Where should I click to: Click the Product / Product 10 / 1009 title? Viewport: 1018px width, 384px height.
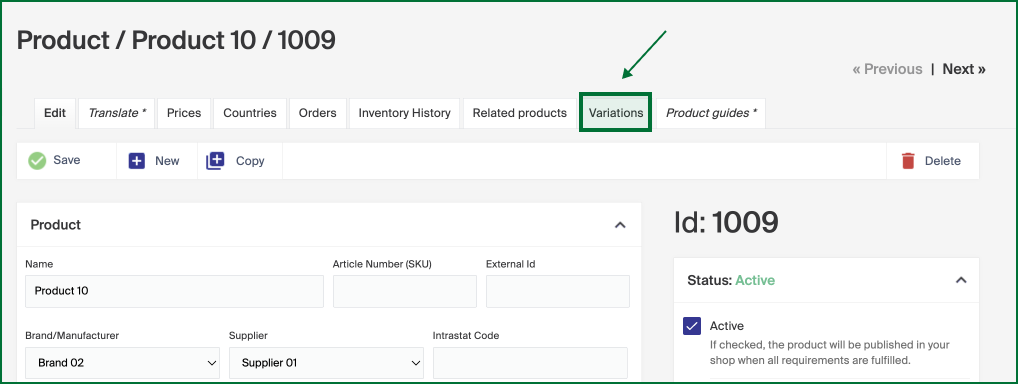tap(176, 40)
